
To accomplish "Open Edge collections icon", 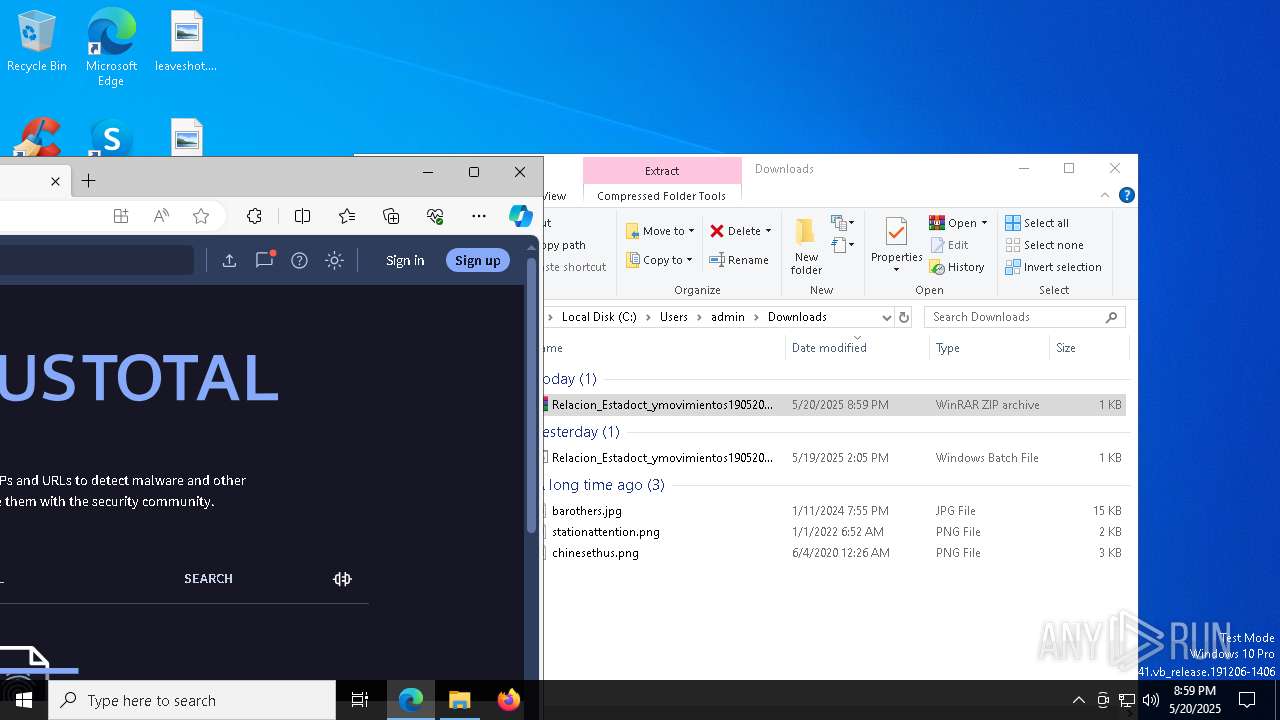I will 391,216.
